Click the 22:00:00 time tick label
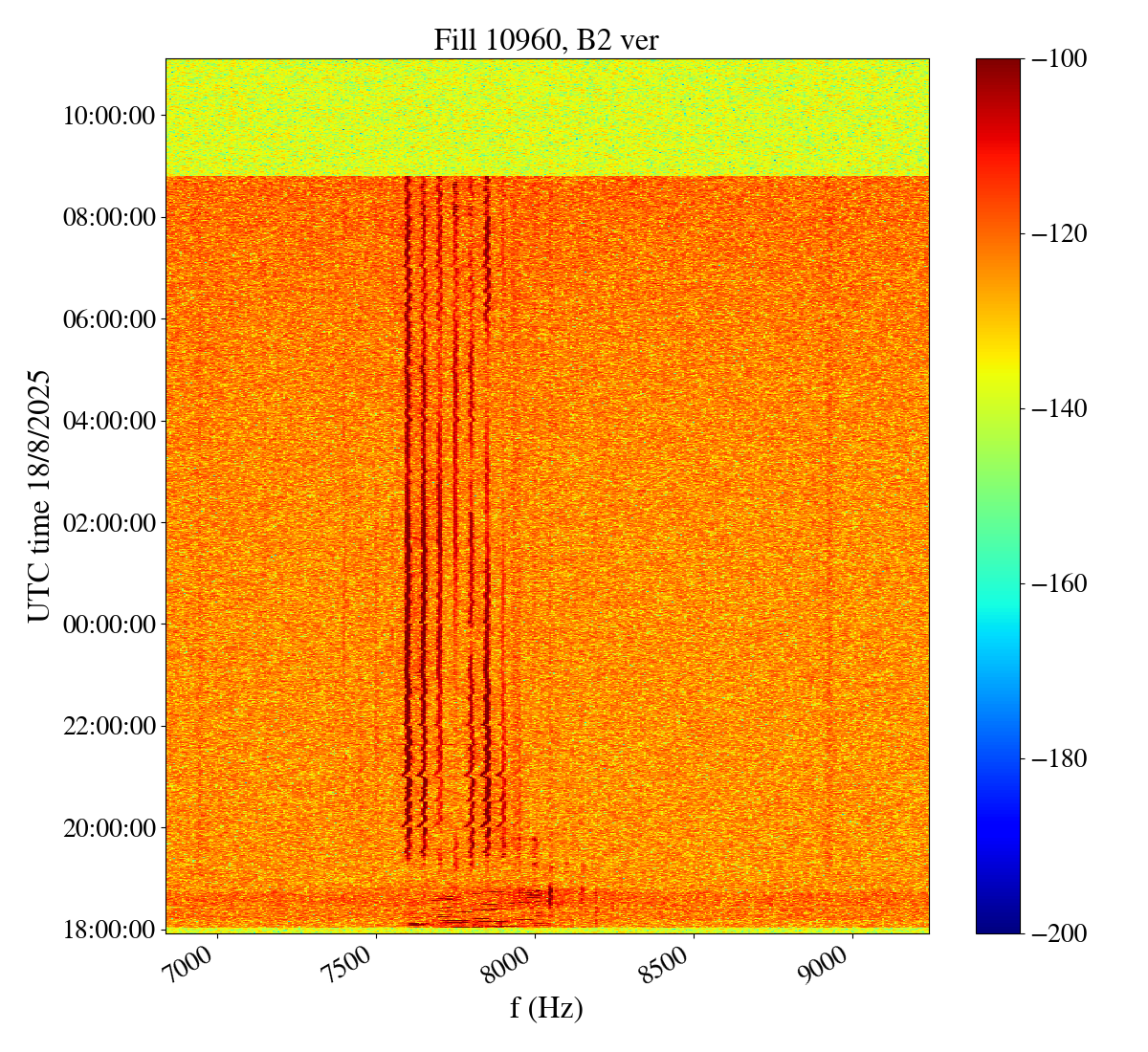1148x1052 pixels. coord(108,726)
